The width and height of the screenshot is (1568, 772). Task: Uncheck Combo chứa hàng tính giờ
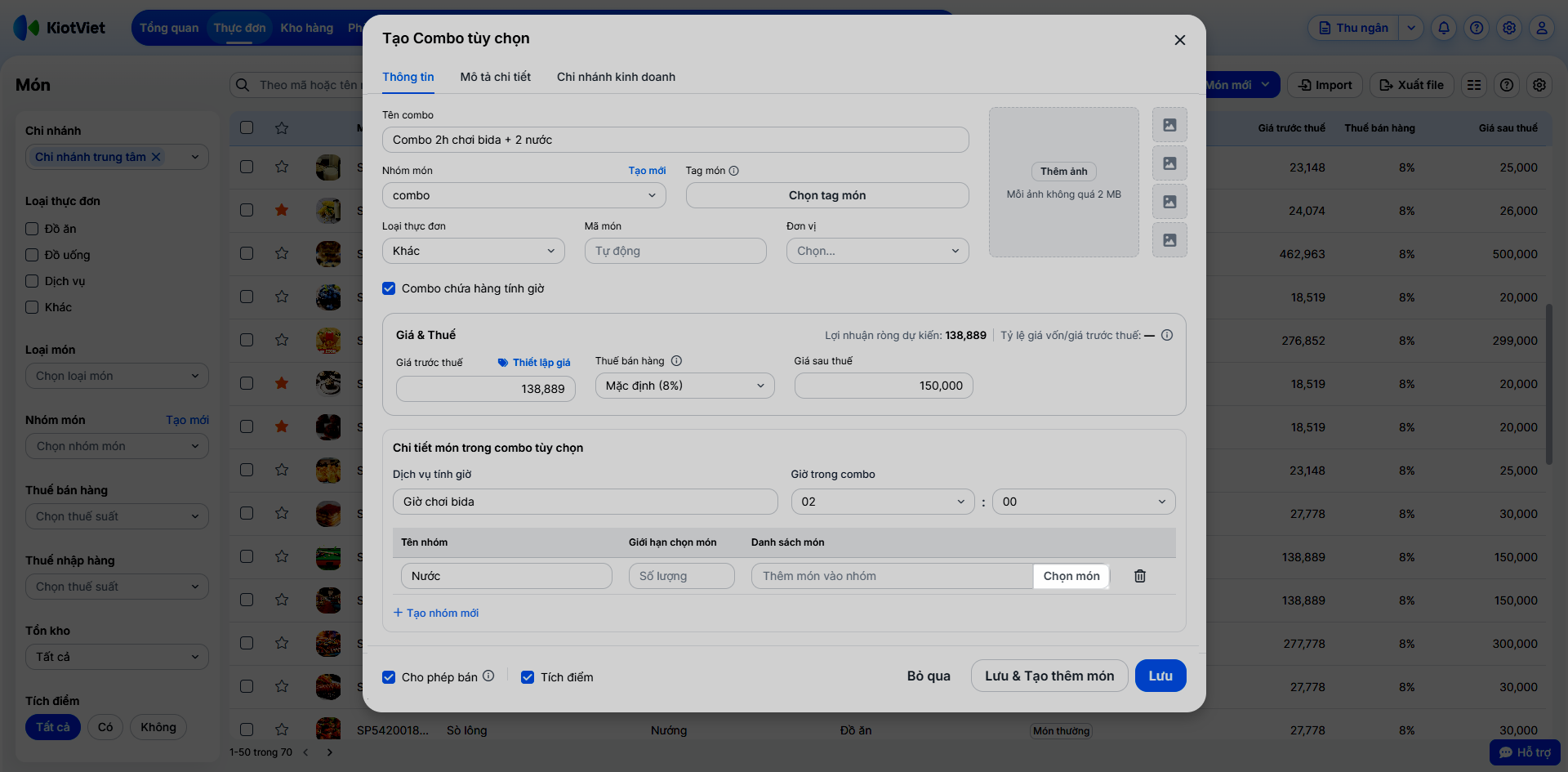(389, 288)
